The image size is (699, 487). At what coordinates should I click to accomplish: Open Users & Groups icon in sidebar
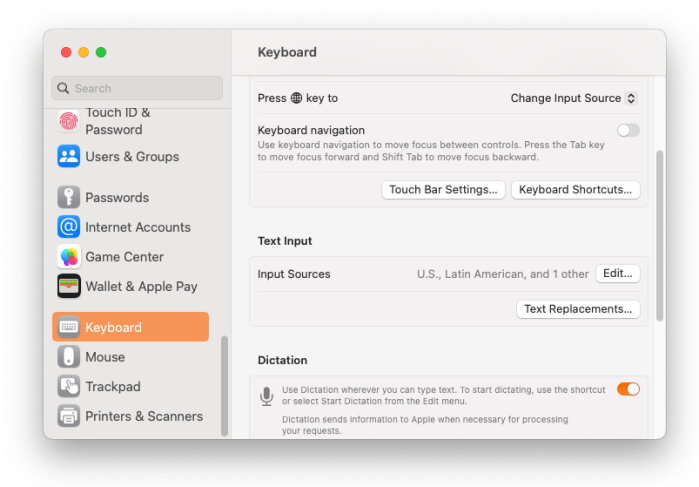pyautogui.click(x=69, y=156)
